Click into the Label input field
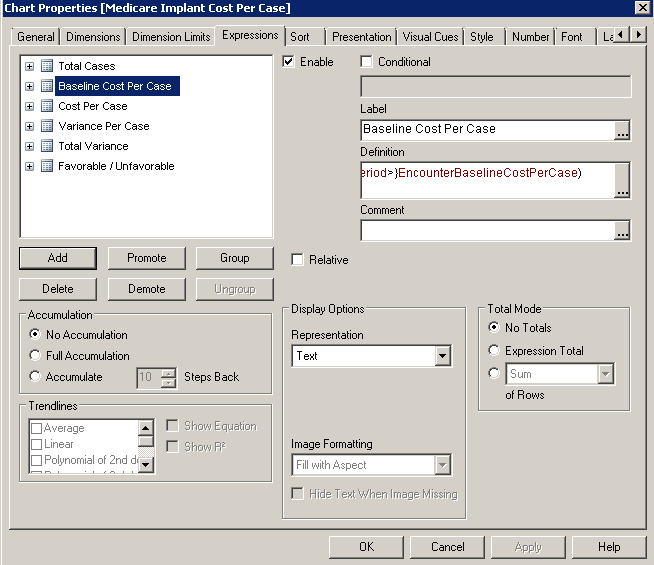Screen dimensions: 654x565 click(x=488, y=130)
